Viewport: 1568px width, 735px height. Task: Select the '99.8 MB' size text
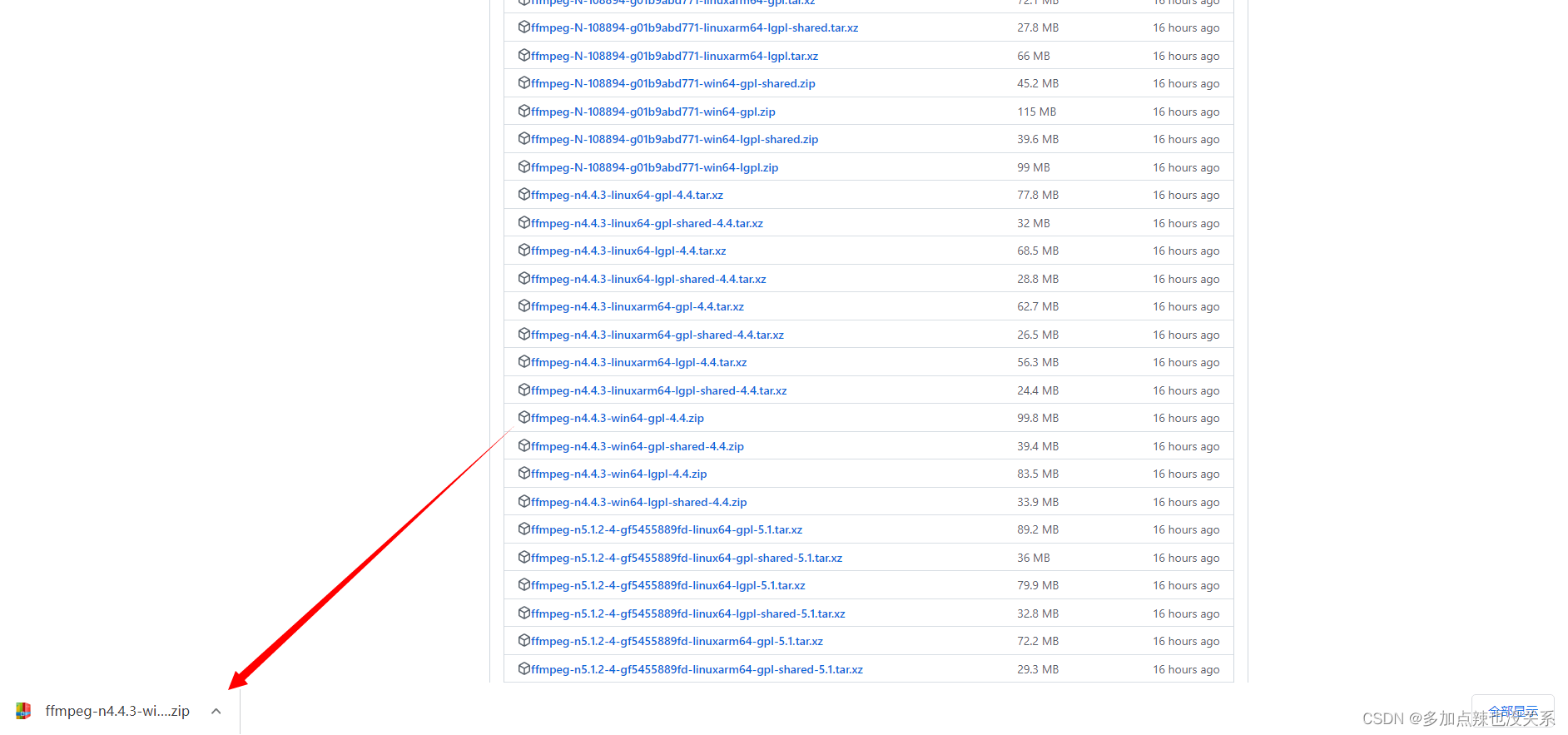click(1038, 418)
